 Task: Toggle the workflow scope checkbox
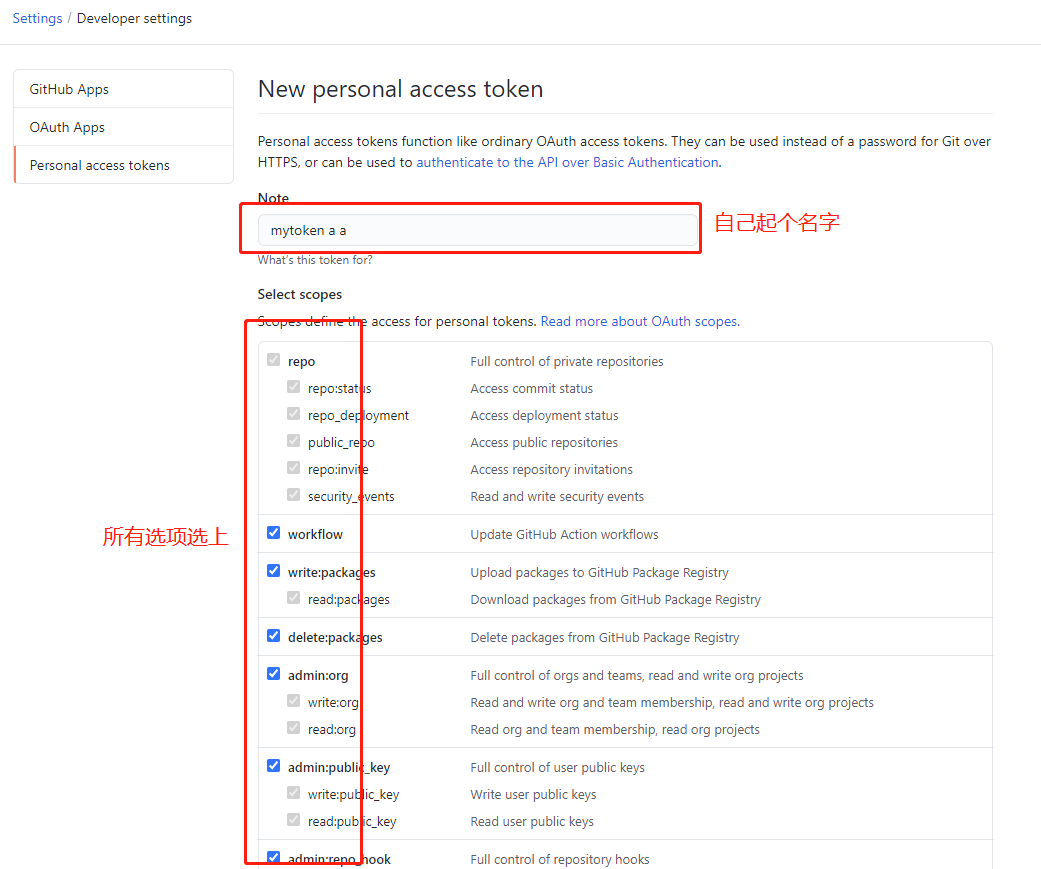274,532
